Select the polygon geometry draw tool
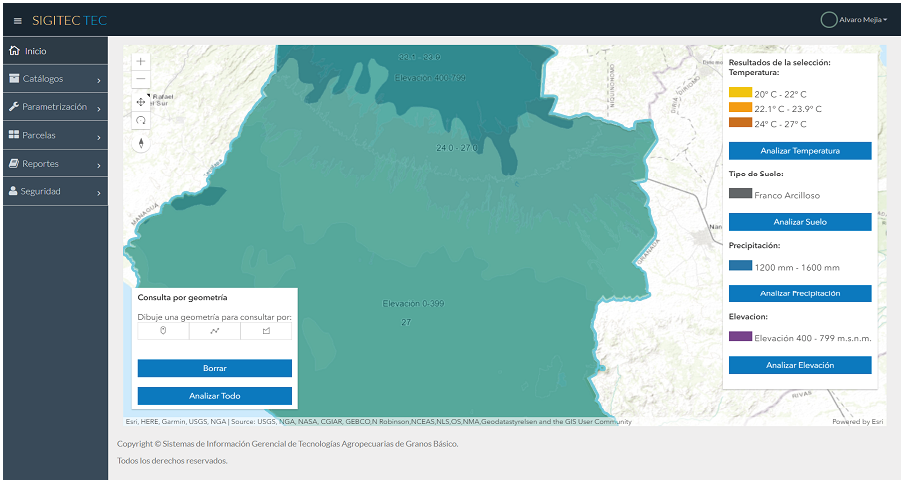Screen dimensions: 905x486 pos(266,331)
